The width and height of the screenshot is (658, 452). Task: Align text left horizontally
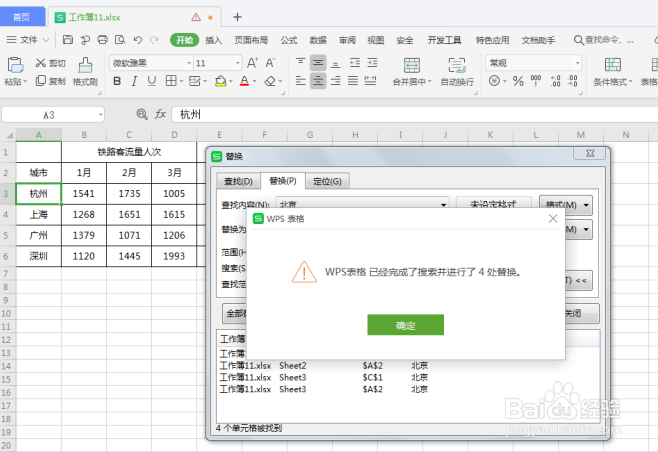(x=300, y=81)
